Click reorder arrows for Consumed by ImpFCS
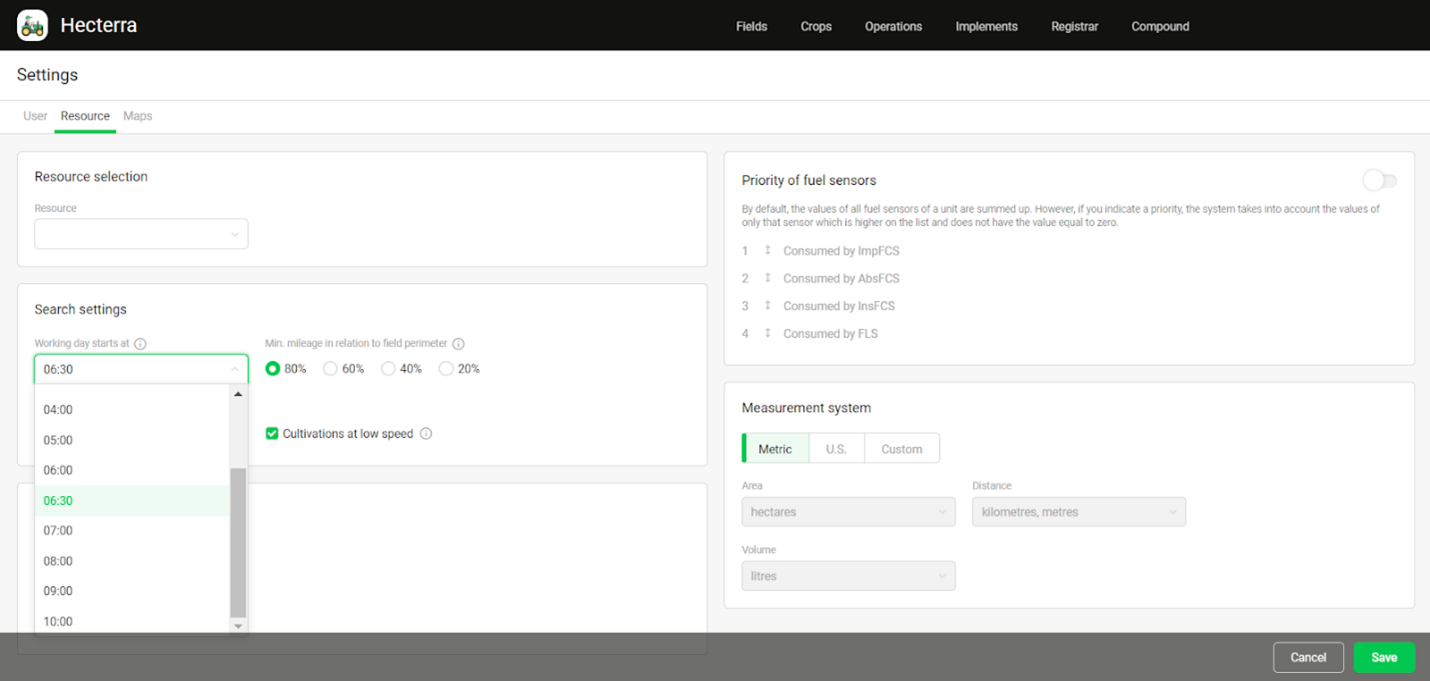 point(767,251)
